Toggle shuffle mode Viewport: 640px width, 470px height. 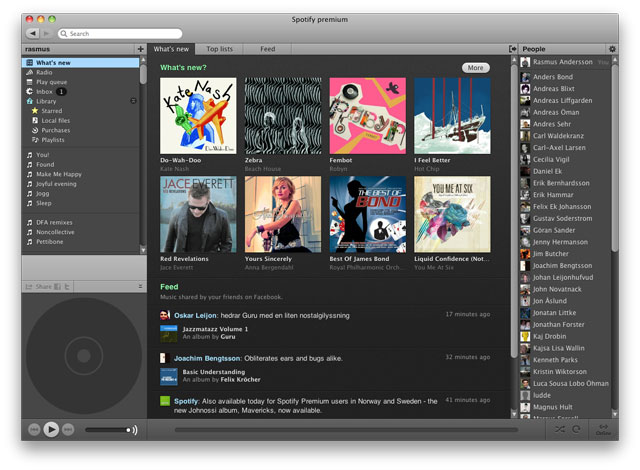click(x=560, y=429)
